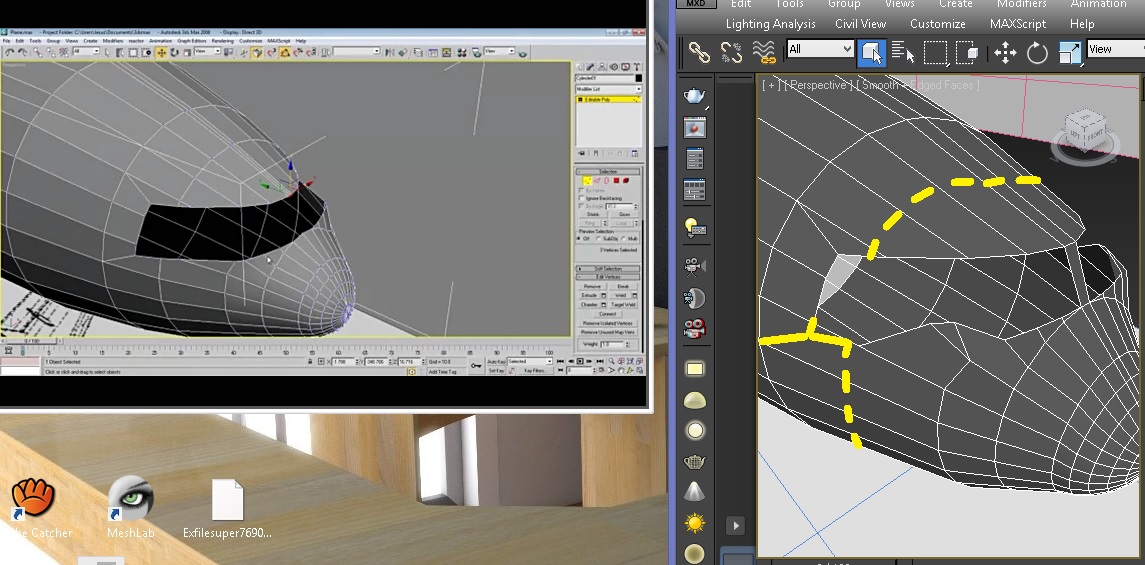Activate highlighted Select Object tool in right window
Screen dimensions: 1145x565
click(x=871, y=53)
